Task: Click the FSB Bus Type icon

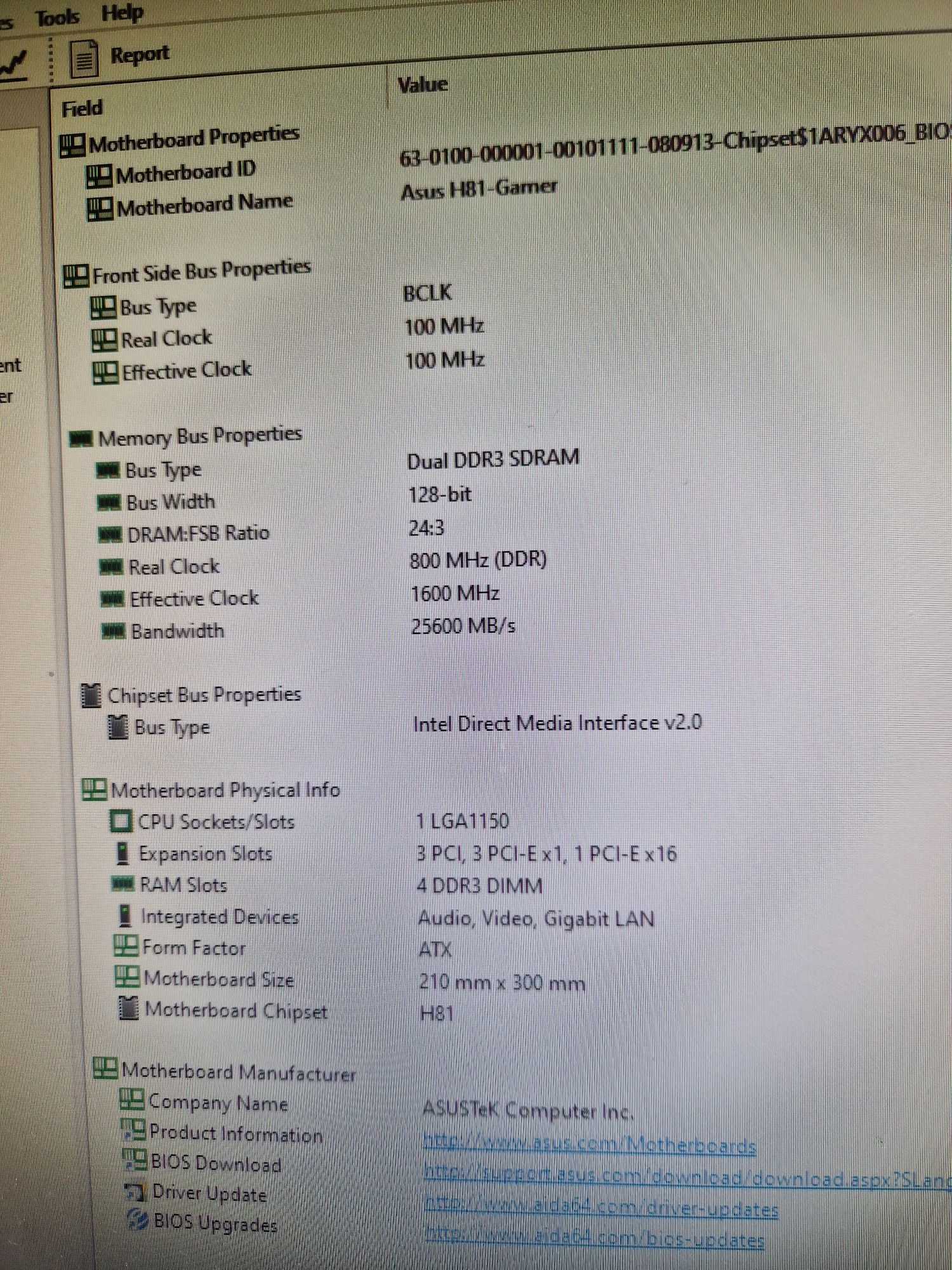Action: click(x=103, y=309)
